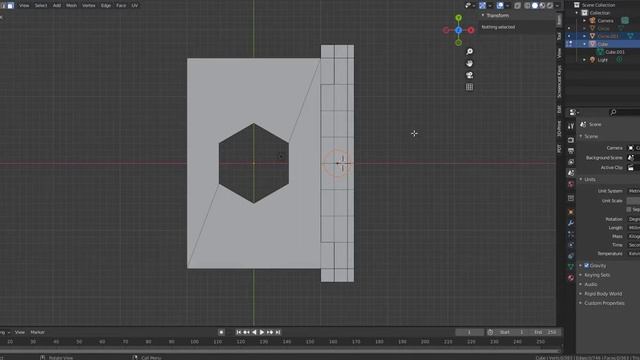Open the timeline Marker menu

click(x=38, y=332)
